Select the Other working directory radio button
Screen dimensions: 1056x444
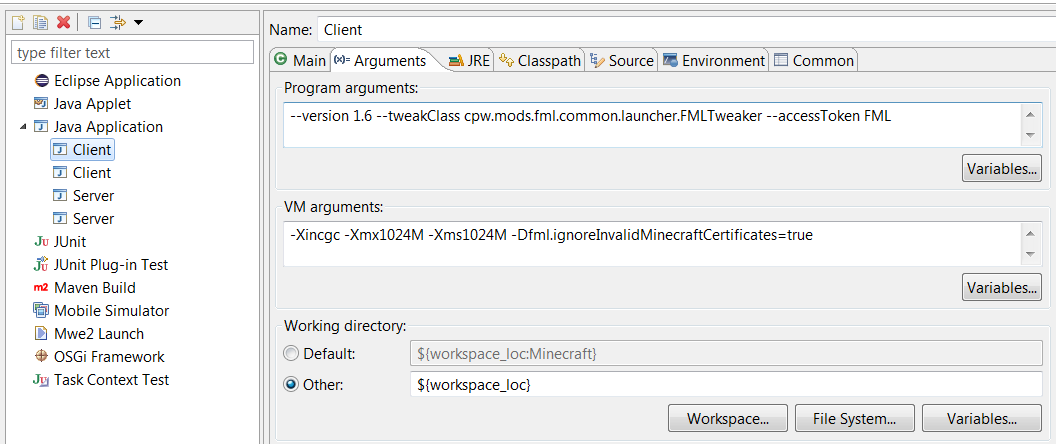click(x=291, y=385)
